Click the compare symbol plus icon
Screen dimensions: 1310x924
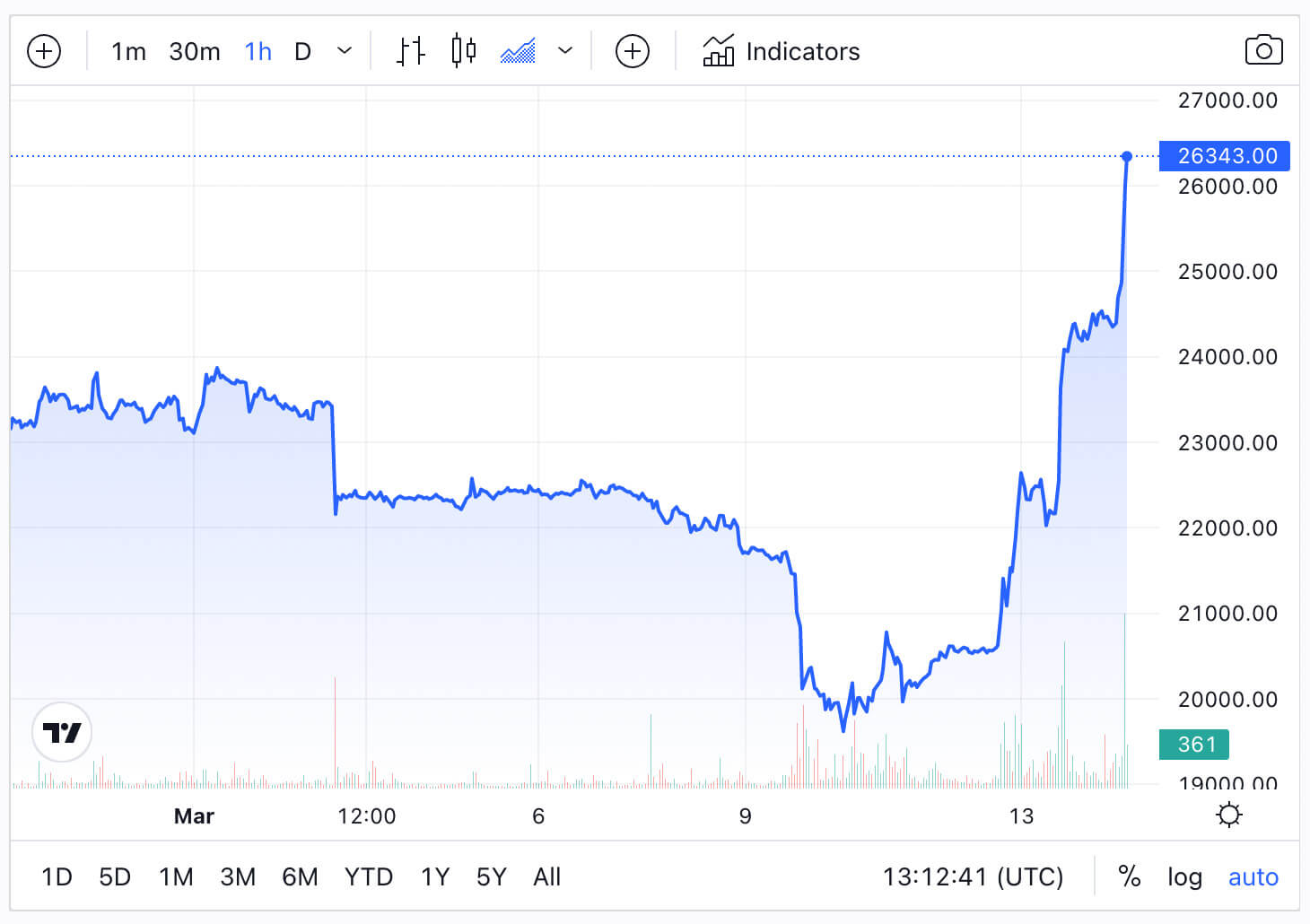[633, 51]
